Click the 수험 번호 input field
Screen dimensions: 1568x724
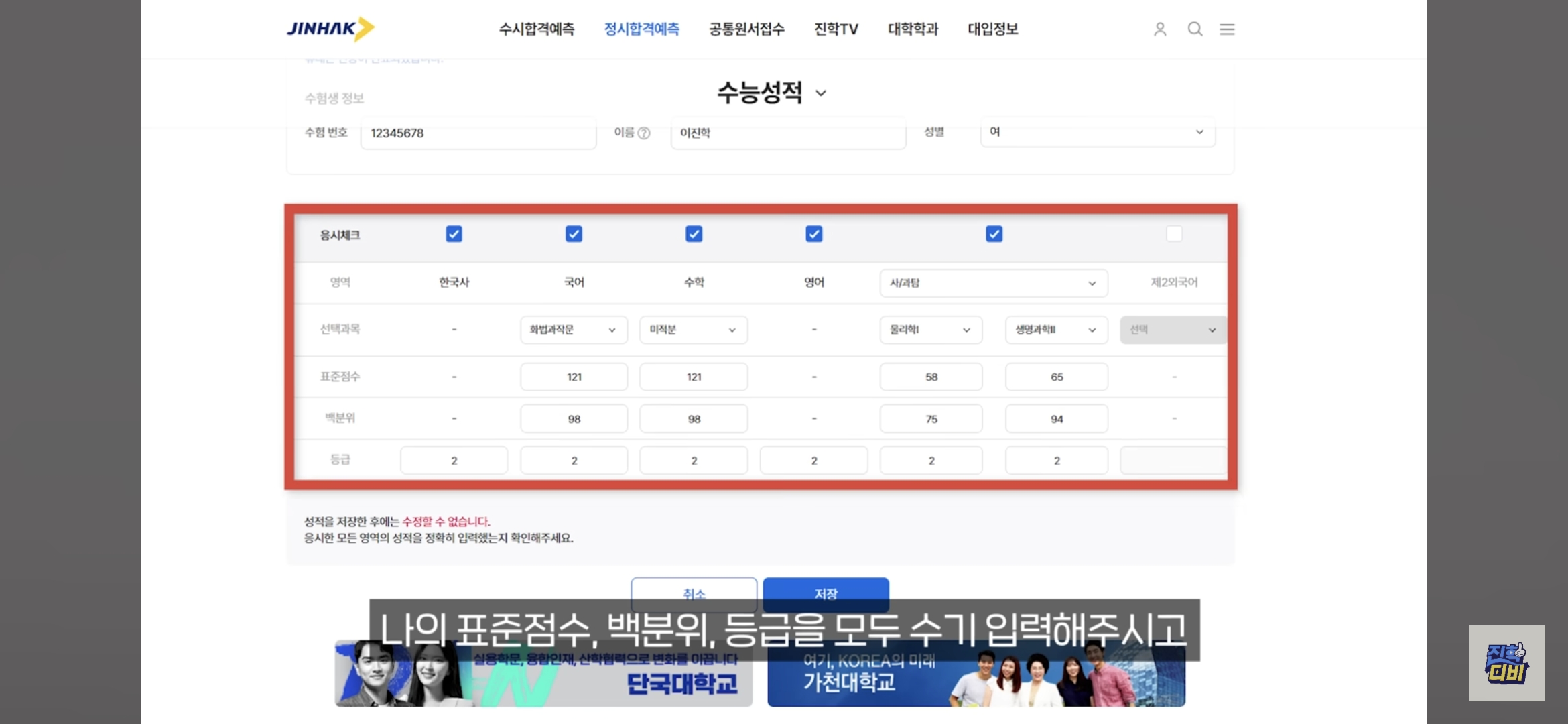[478, 133]
